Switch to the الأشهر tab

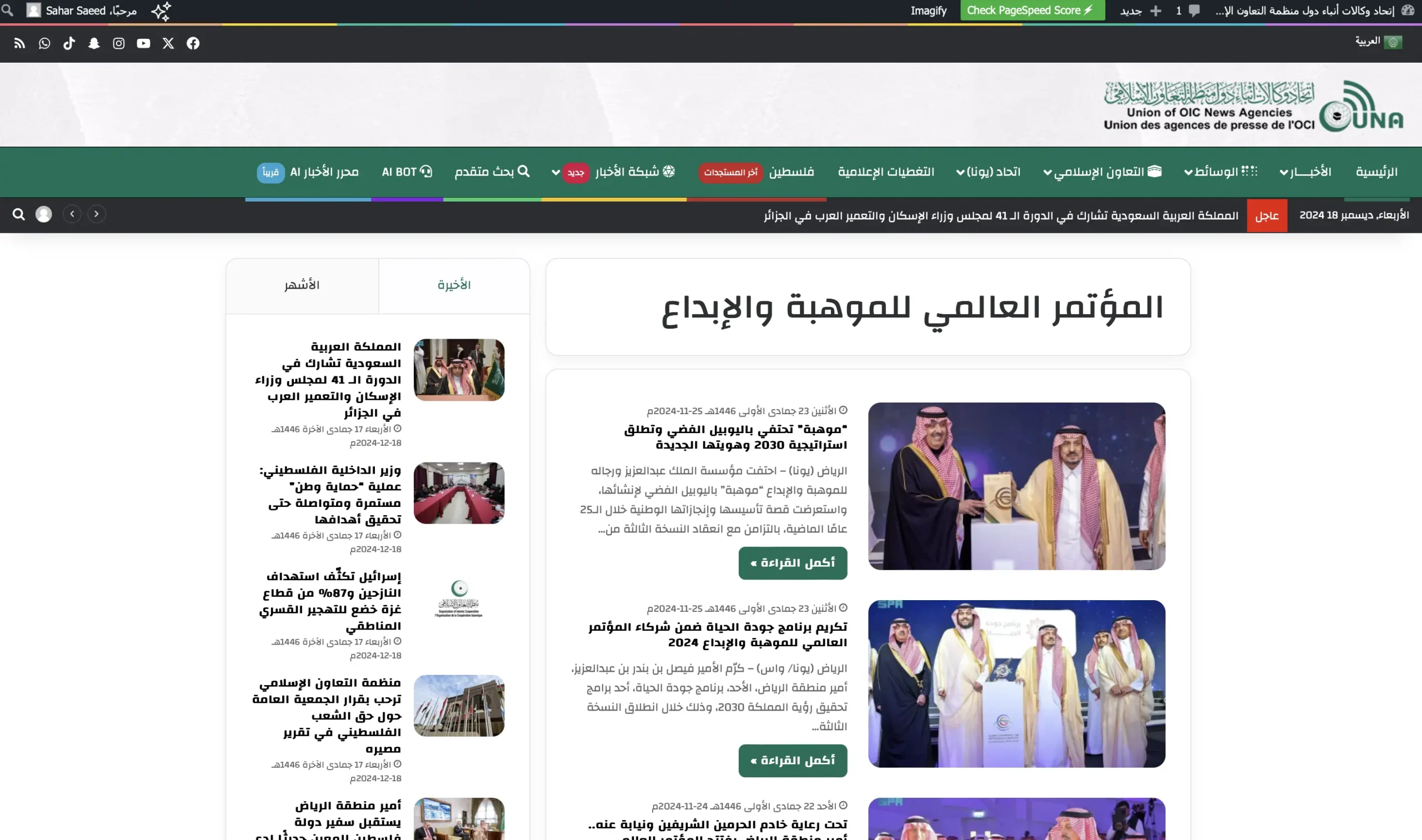(x=302, y=285)
